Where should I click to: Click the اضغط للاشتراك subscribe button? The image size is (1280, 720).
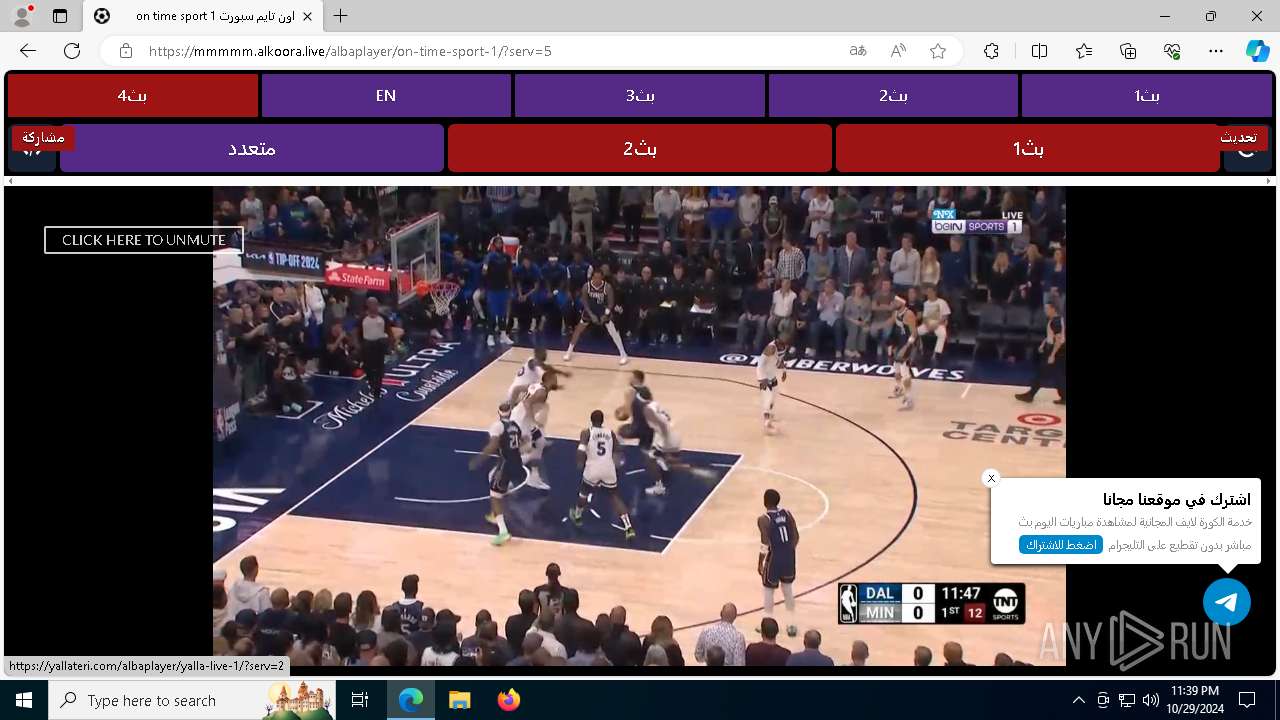[x=1061, y=545]
